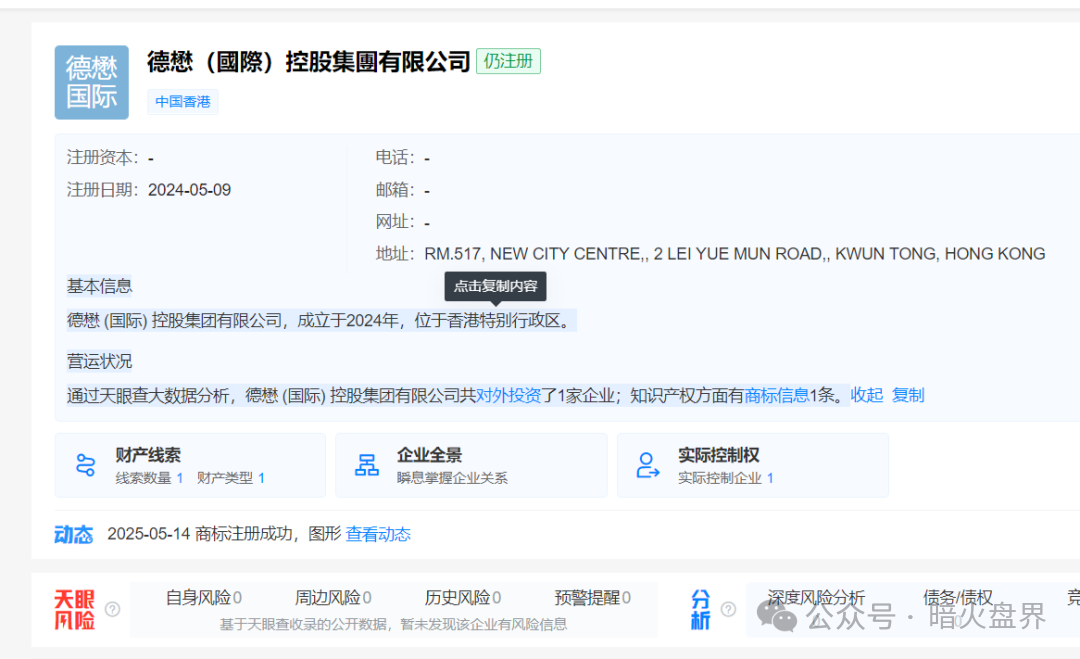
Task: Click the 实际控制权 person icon
Action: (648, 463)
